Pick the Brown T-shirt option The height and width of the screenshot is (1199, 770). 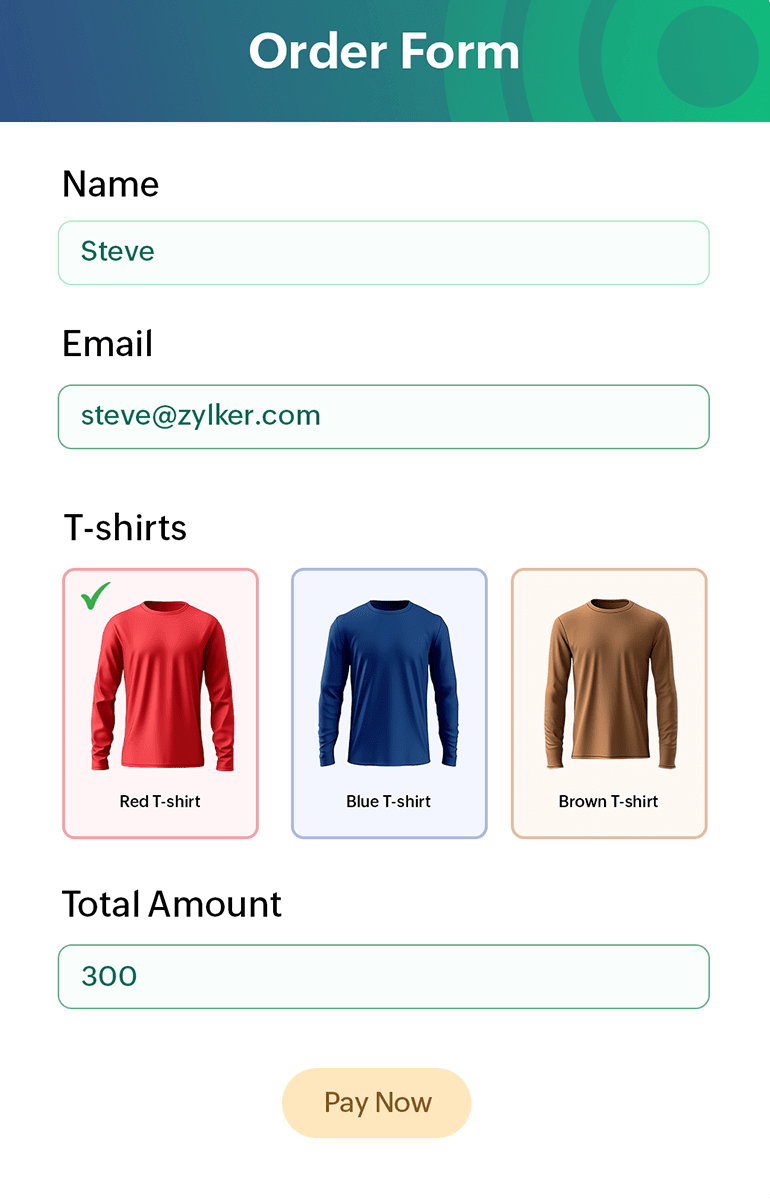609,703
